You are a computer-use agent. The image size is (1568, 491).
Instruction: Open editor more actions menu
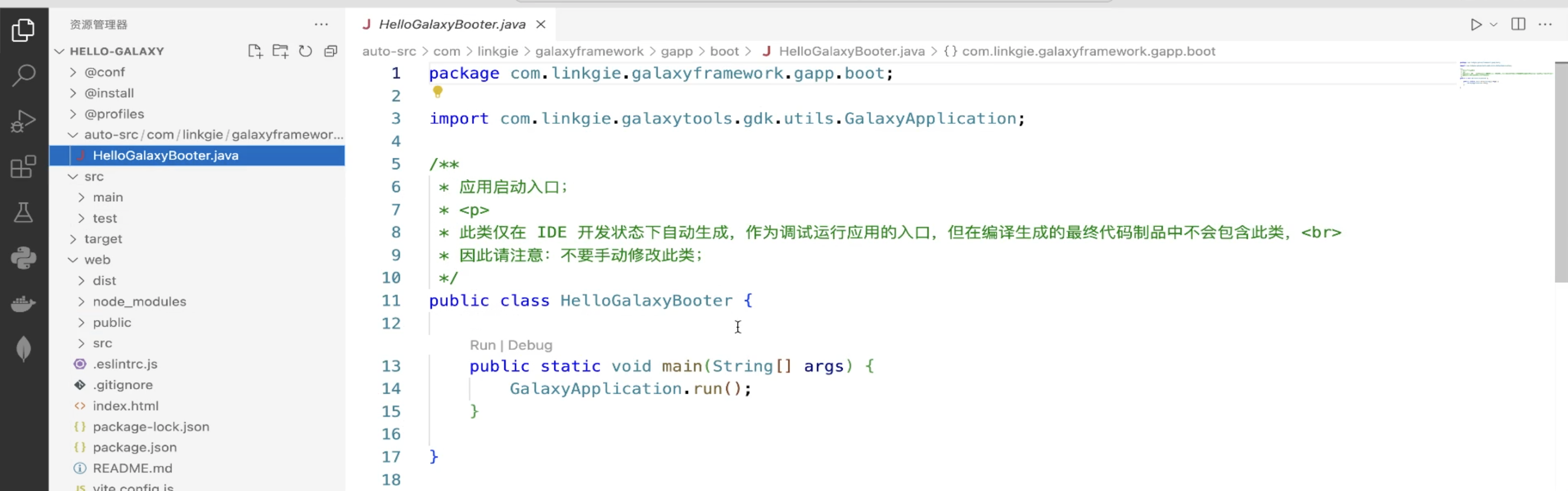1545,25
